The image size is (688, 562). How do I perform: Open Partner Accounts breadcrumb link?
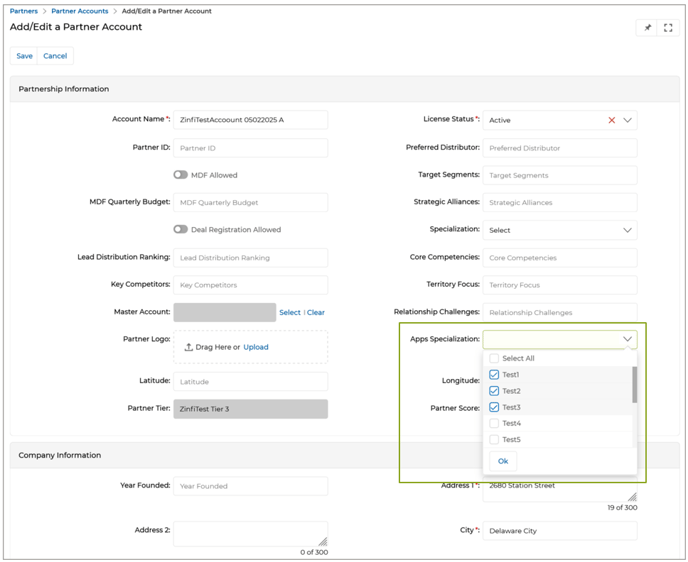coord(80,11)
